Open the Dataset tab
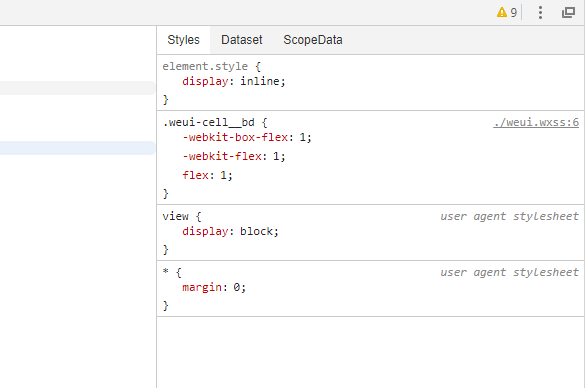The height and width of the screenshot is (388, 585). pyautogui.click(x=241, y=40)
